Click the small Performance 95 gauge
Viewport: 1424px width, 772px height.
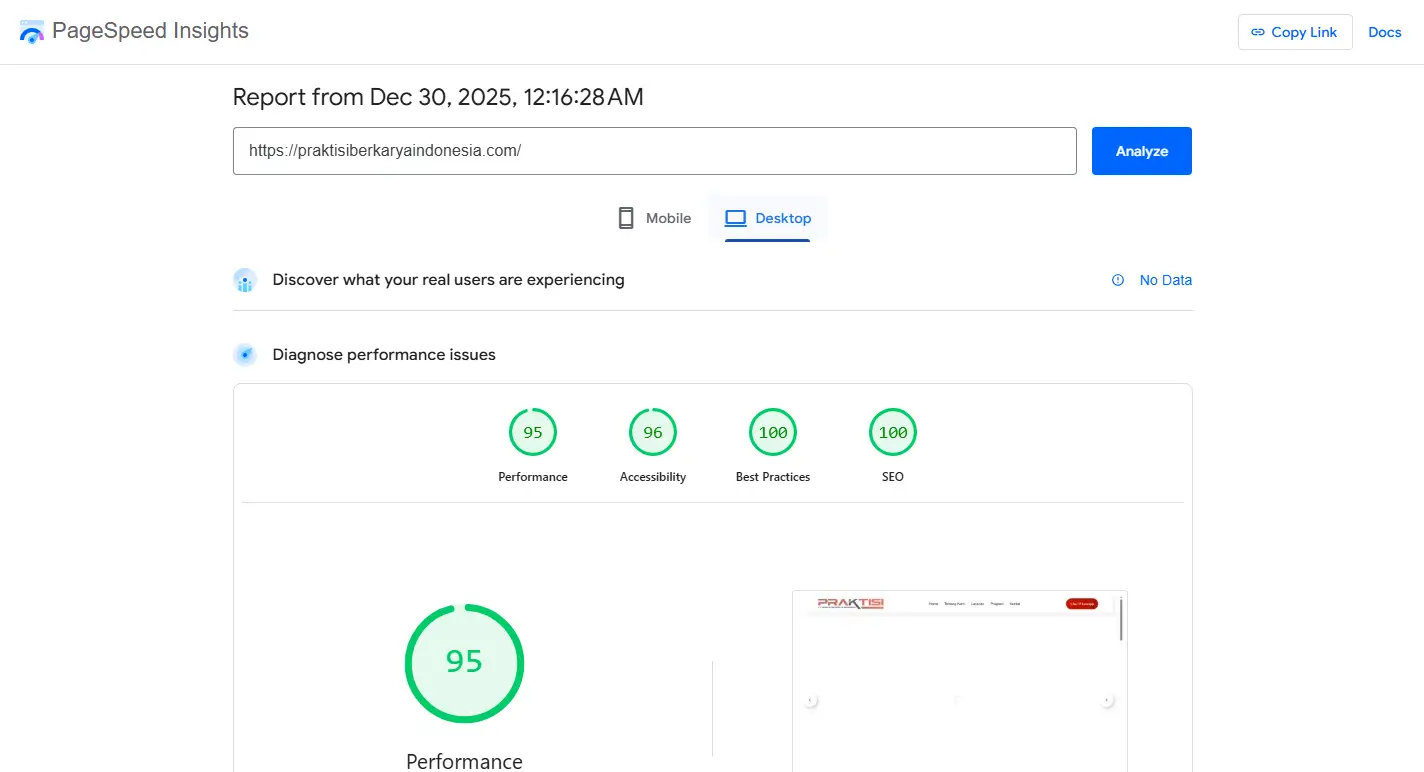point(532,432)
